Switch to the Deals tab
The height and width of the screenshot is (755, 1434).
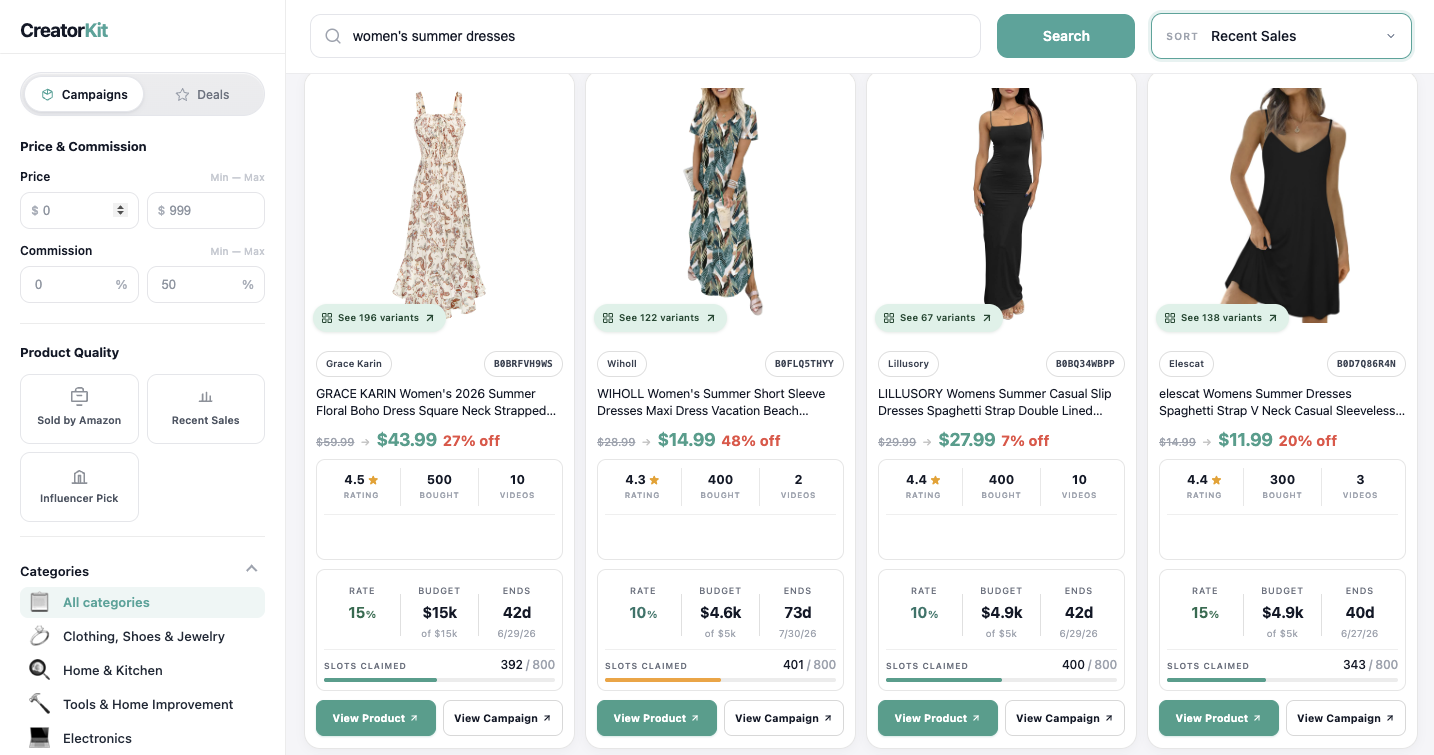point(203,94)
